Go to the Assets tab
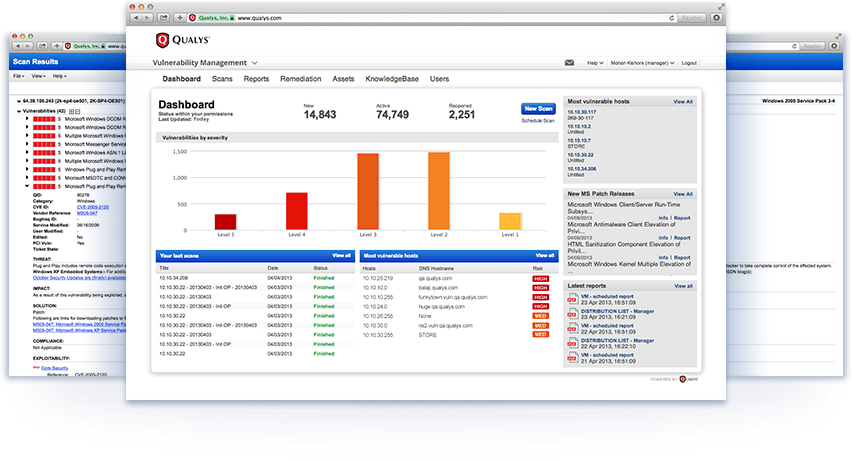 pyautogui.click(x=343, y=79)
